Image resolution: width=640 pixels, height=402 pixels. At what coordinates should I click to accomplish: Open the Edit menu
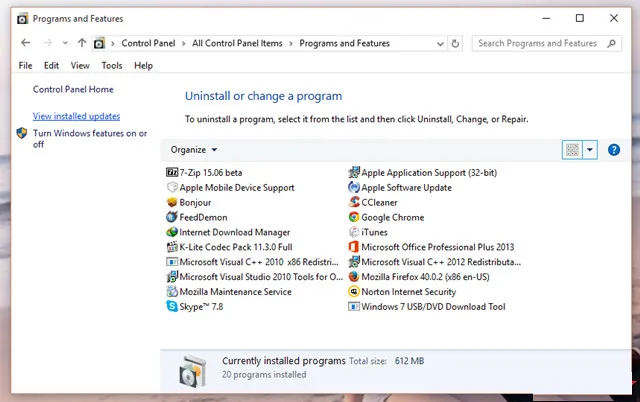click(51, 66)
